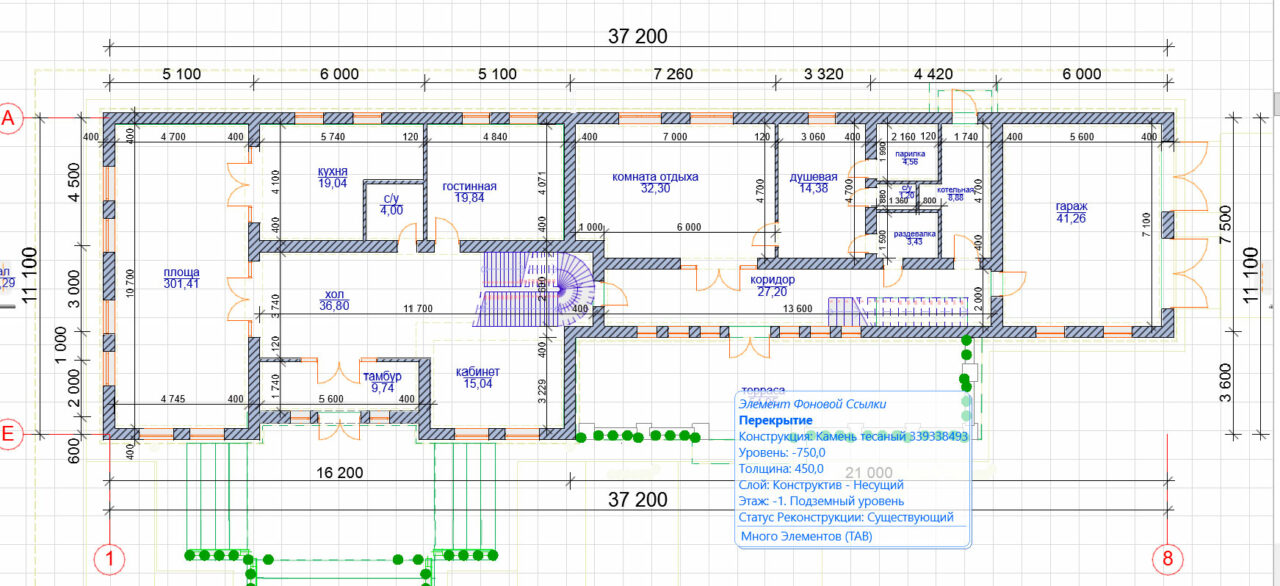Select the гараж 41,26 room label
This screenshot has width=1280, height=586.
point(1071,214)
